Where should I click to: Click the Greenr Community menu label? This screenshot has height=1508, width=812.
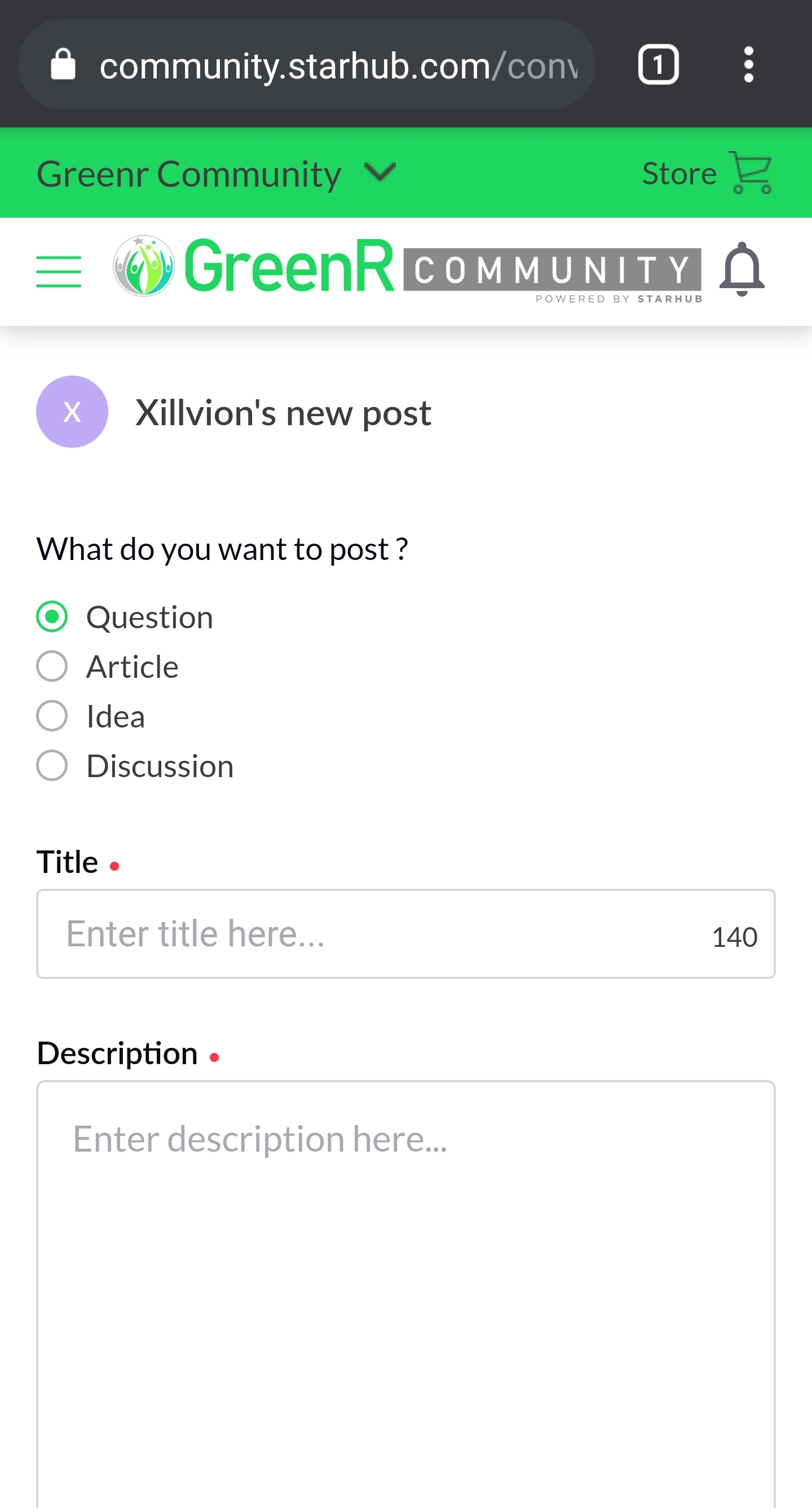(x=188, y=174)
